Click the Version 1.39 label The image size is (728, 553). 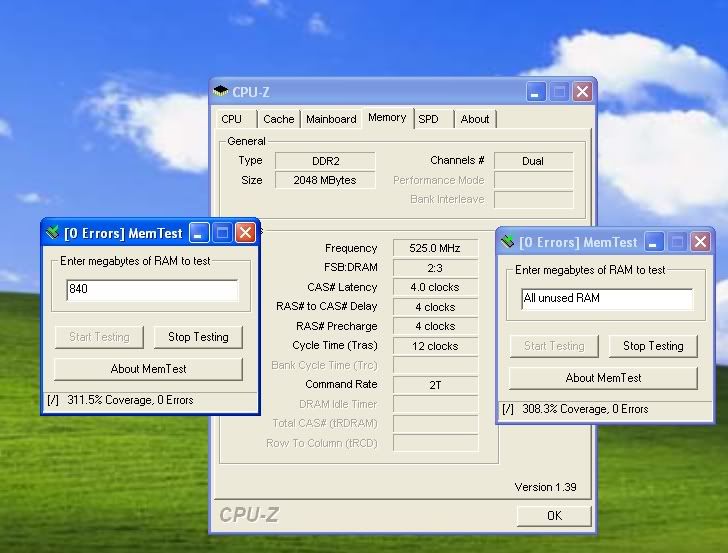[x=546, y=487]
